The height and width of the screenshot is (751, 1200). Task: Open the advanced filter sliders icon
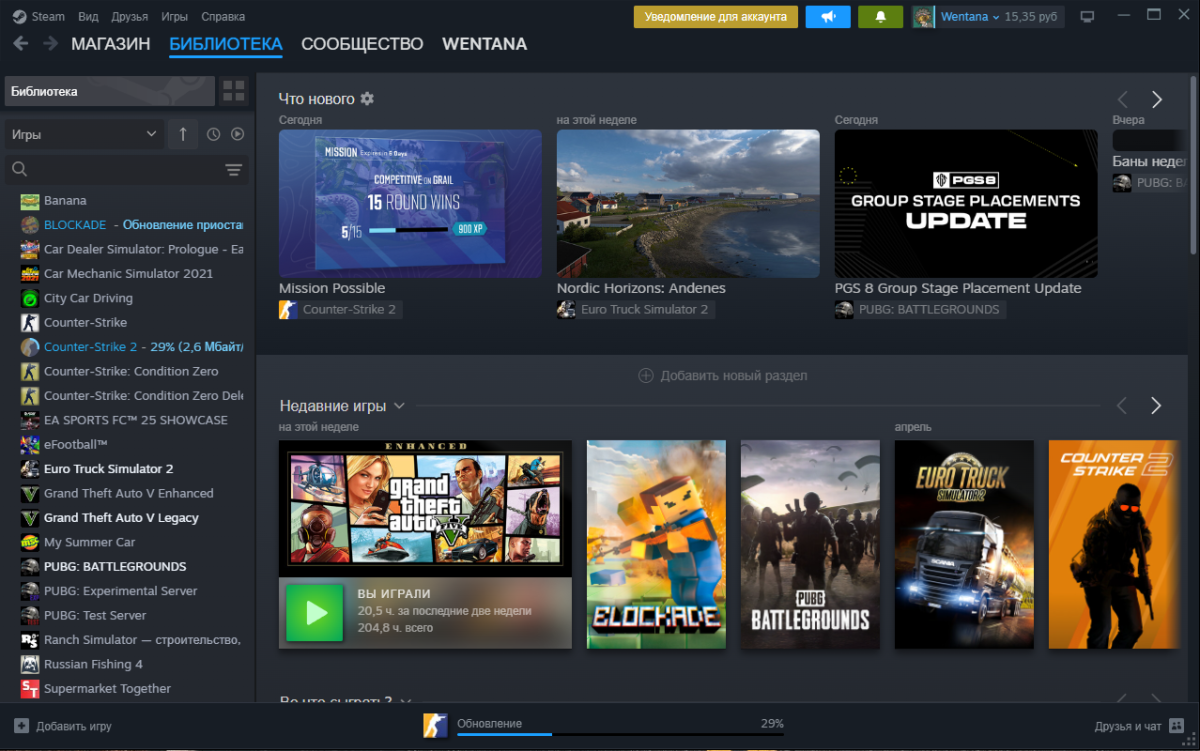pos(234,170)
